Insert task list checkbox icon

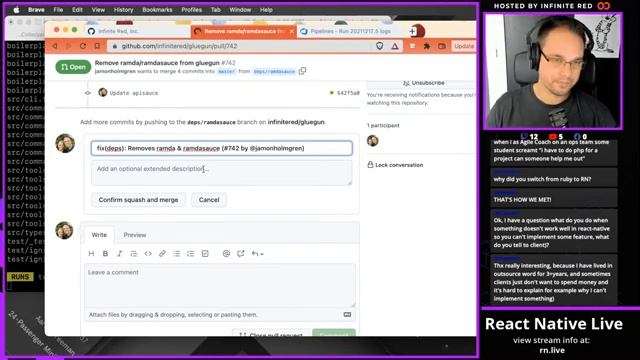205,253
